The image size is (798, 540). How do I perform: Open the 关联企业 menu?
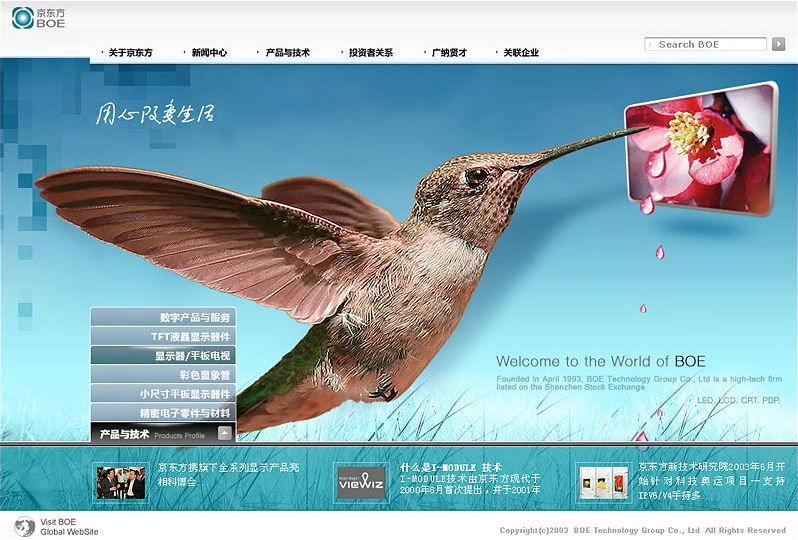521,52
